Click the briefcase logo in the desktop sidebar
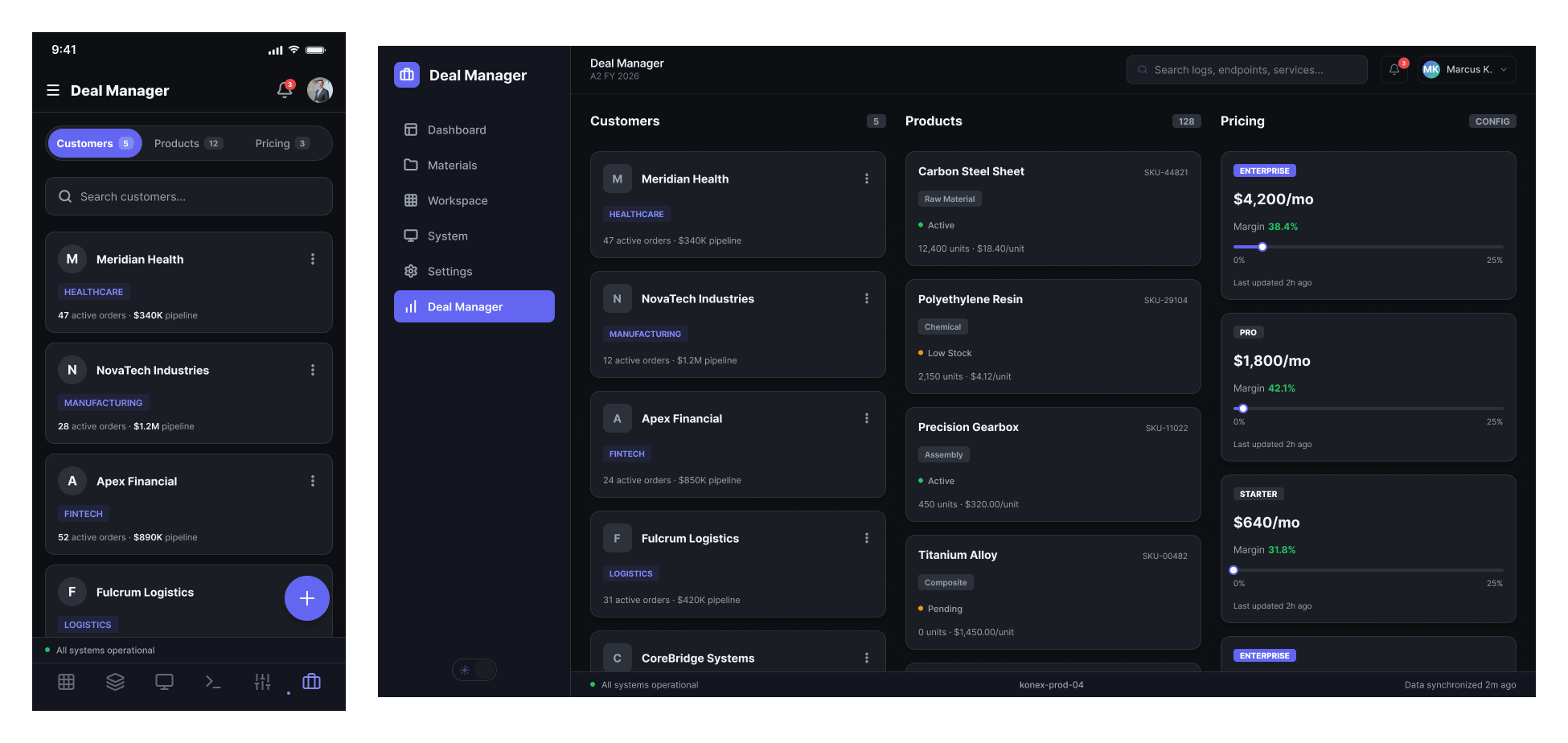The width and height of the screenshot is (1568, 743). point(407,75)
